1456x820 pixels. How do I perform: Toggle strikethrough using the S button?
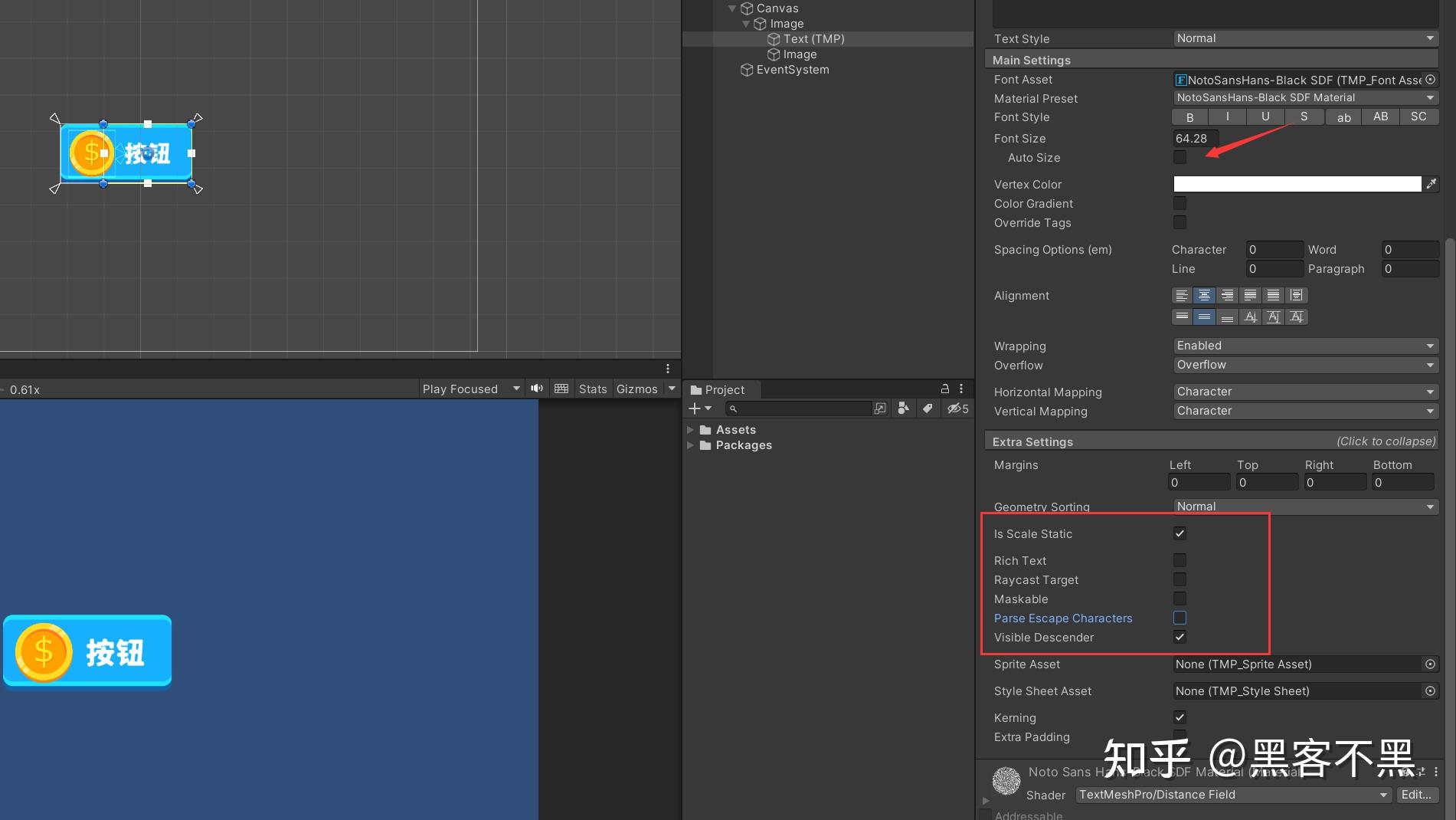tap(1304, 116)
